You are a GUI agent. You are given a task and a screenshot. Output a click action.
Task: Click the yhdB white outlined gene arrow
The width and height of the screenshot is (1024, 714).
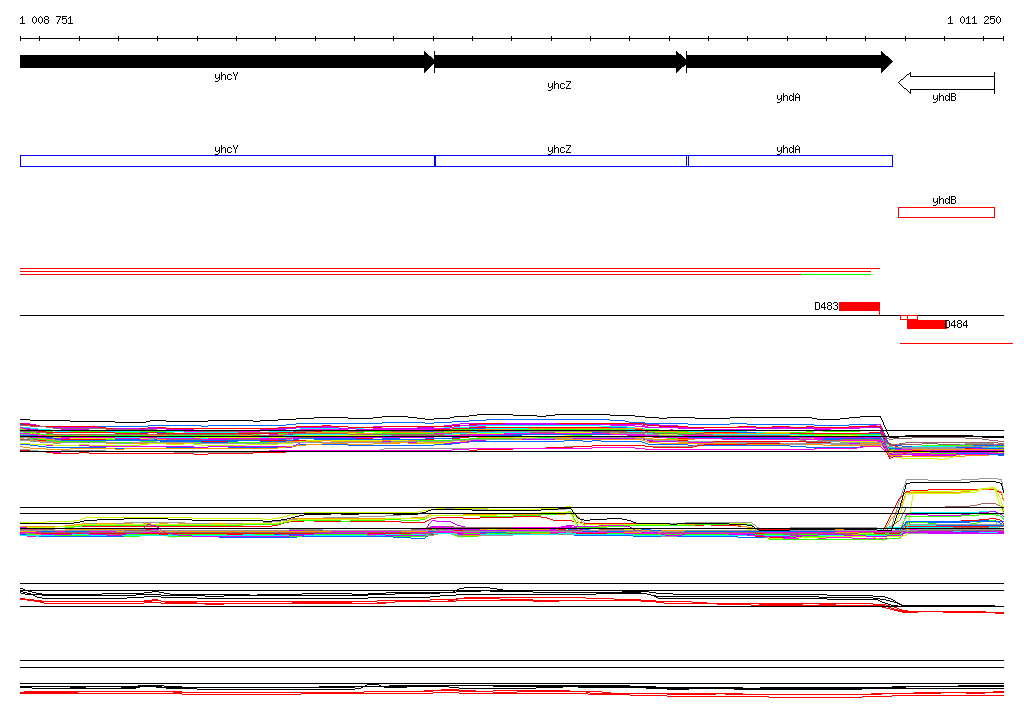pos(946,83)
